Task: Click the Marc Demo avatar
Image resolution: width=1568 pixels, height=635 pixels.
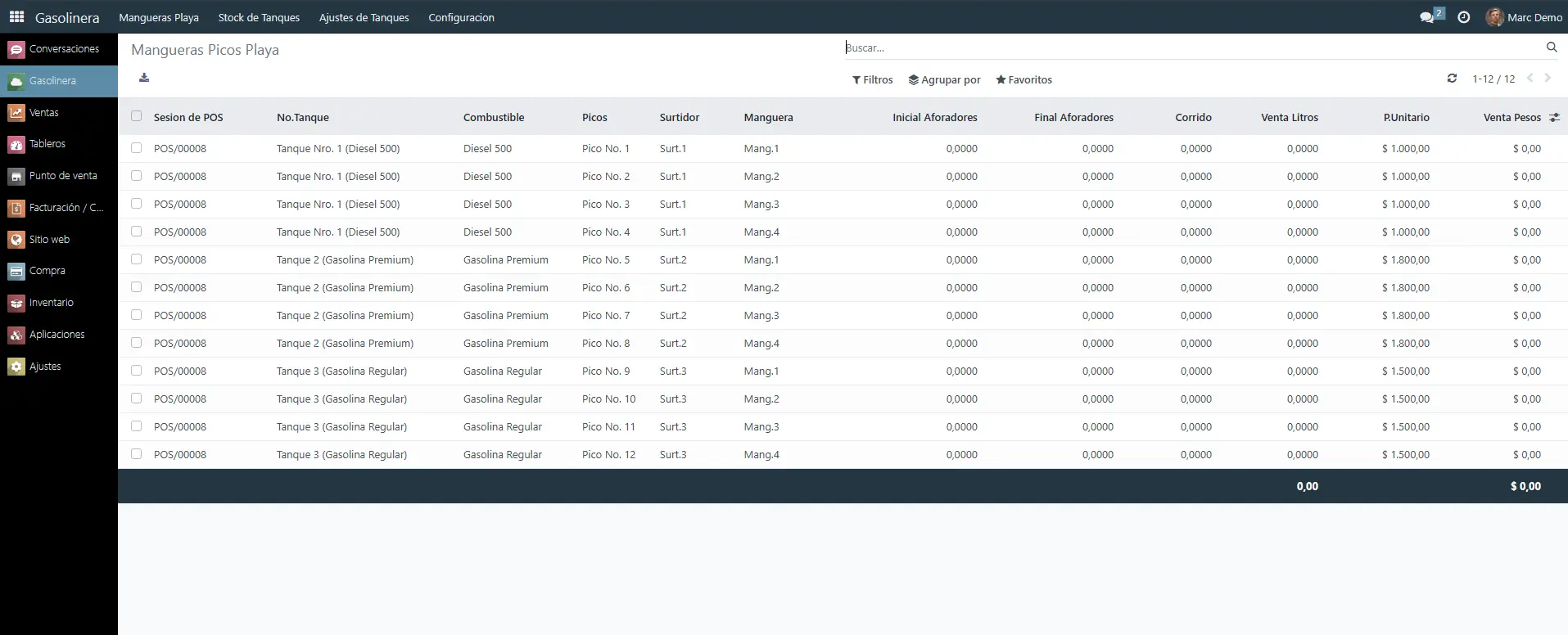Action: point(1494,17)
